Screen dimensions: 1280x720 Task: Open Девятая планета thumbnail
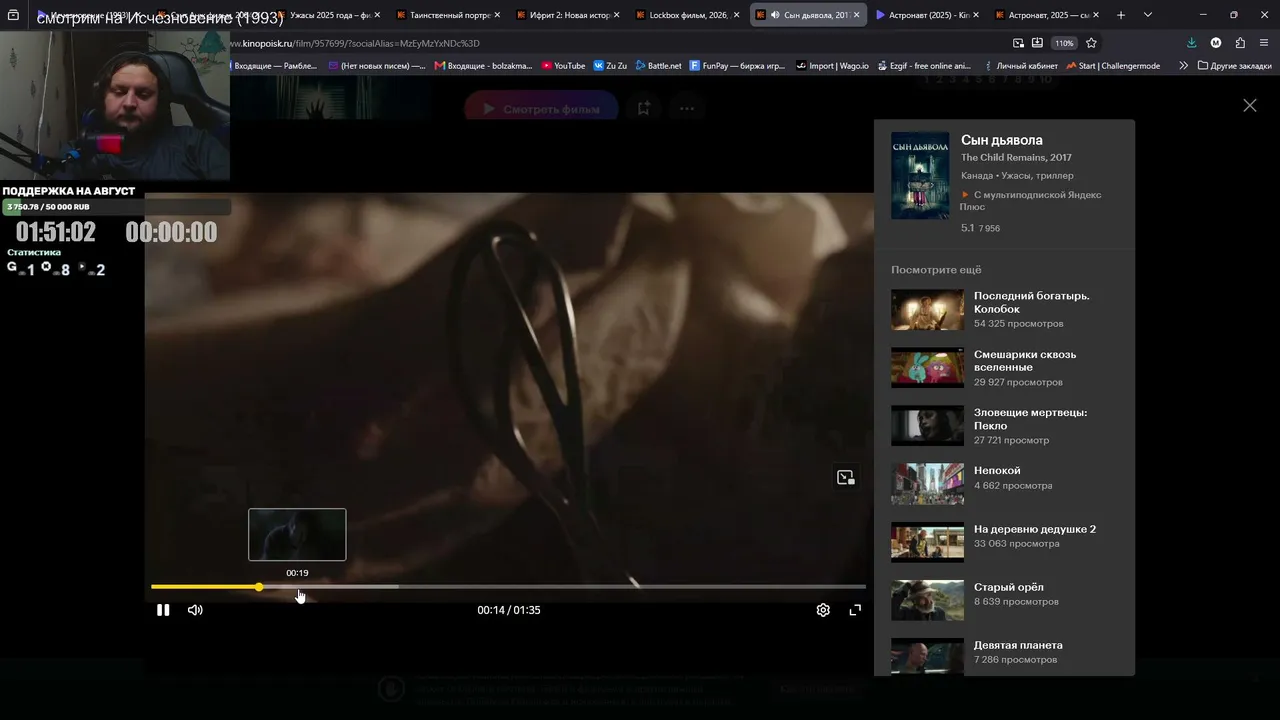[927, 656]
